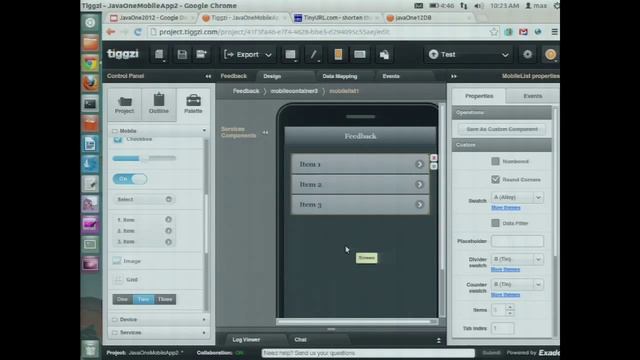The image size is (640, 360).
Task: Open the Ubuntu Dash home icon
Action: point(90,22)
